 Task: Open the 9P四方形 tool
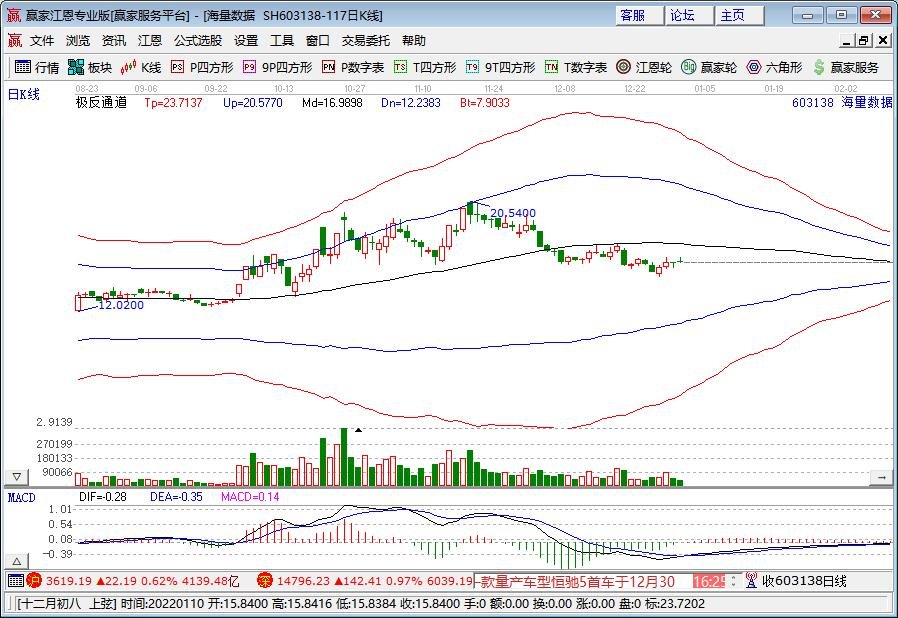click(277, 68)
